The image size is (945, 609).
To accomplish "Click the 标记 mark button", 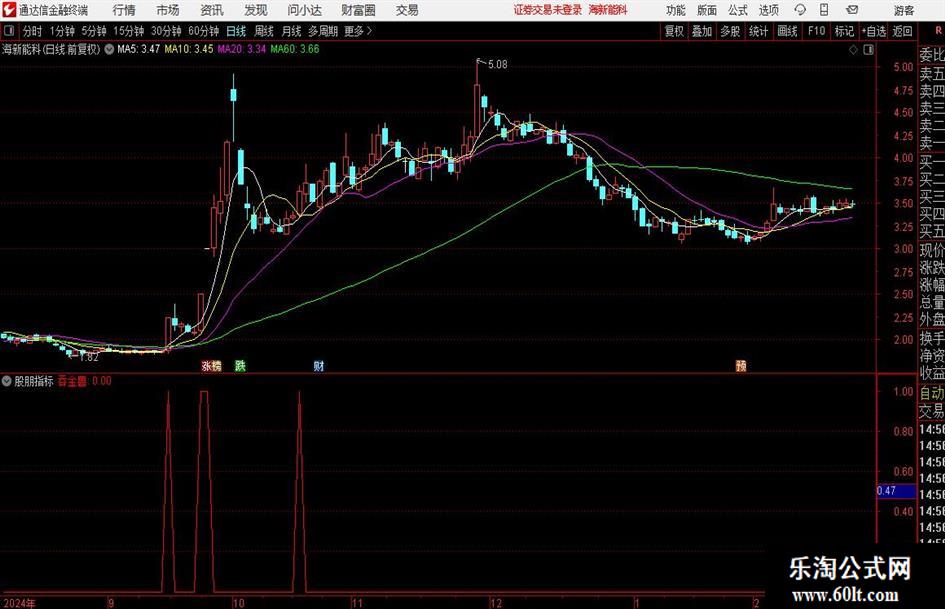I will pos(844,31).
